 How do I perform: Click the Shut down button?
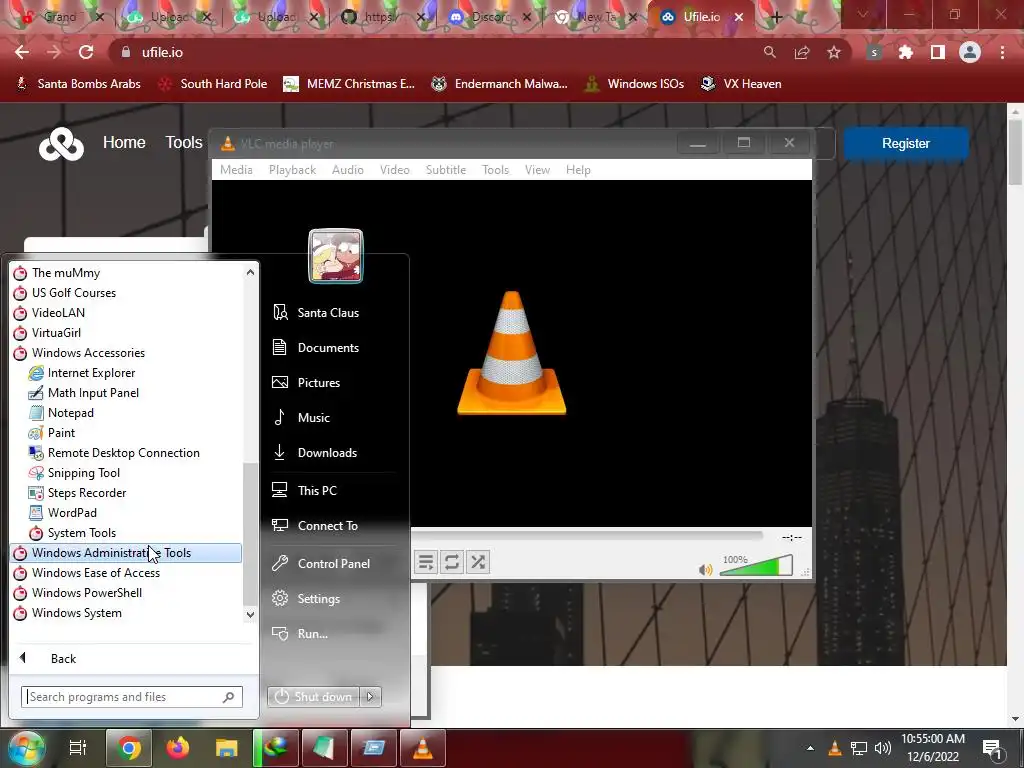(314, 697)
